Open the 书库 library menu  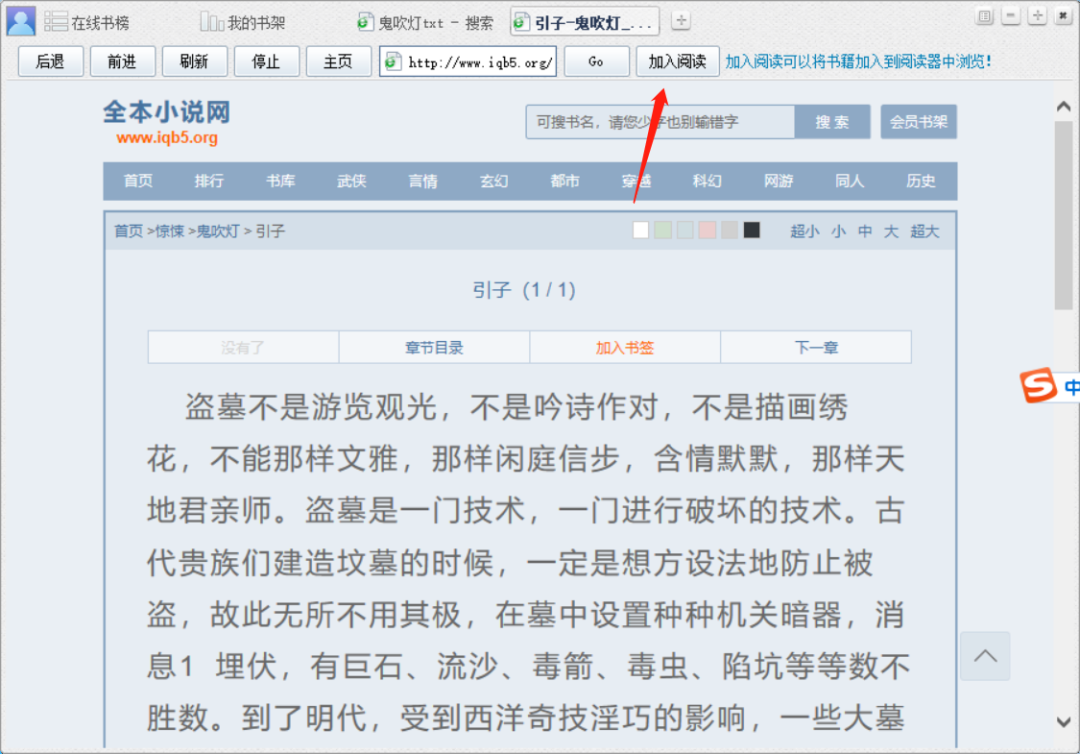tap(280, 181)
